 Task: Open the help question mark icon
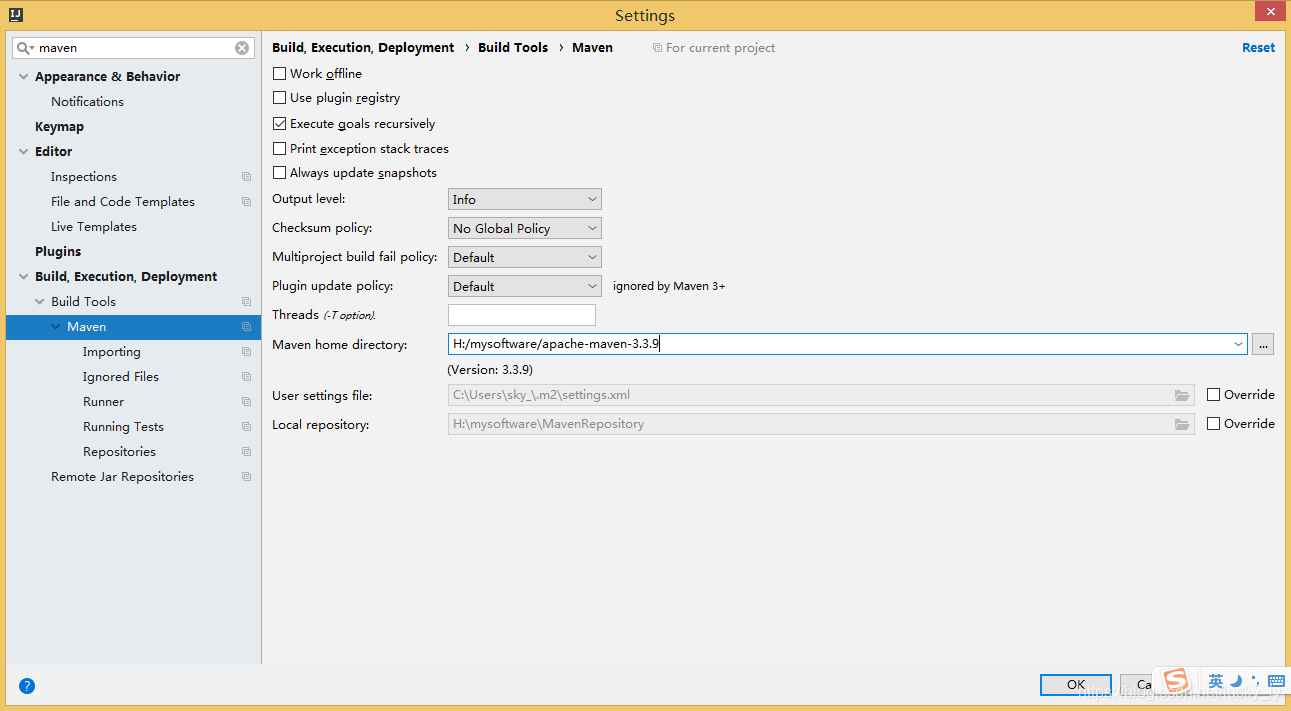27,686
